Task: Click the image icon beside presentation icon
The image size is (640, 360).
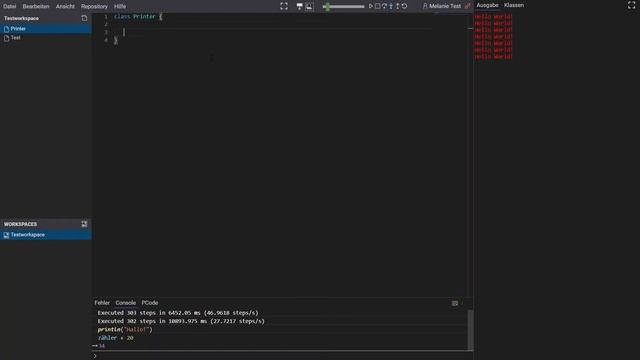Action: pos(309,6)
